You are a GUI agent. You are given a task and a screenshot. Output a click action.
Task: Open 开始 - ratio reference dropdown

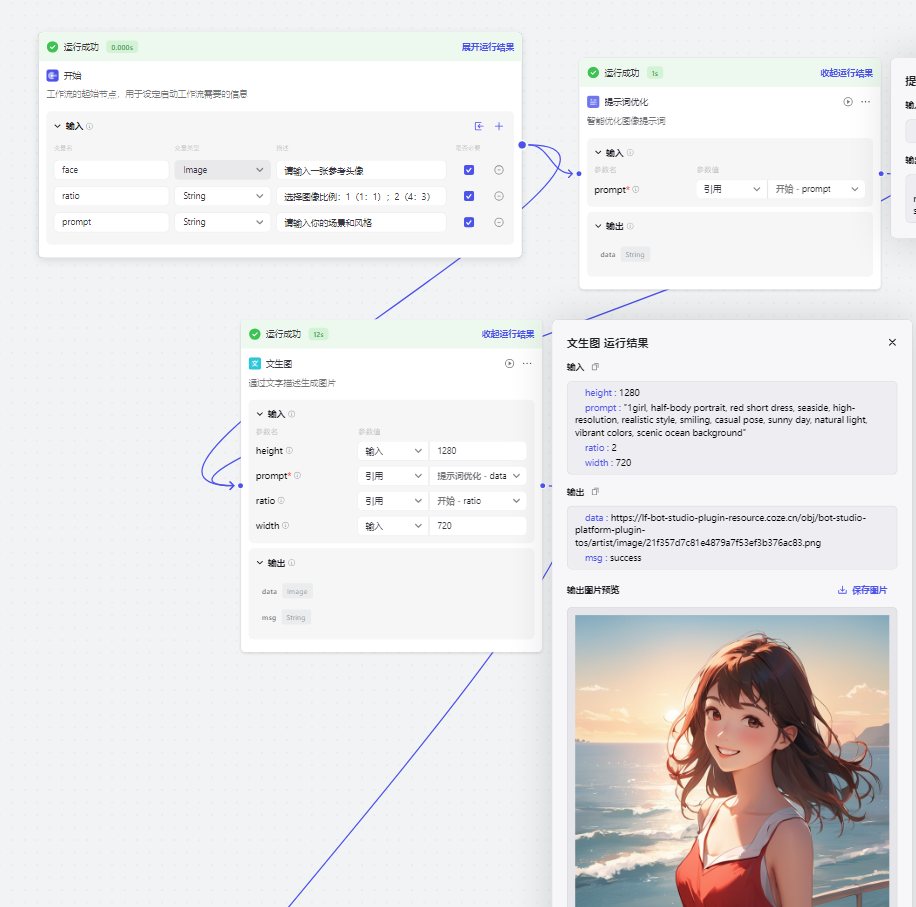(478, 501)
